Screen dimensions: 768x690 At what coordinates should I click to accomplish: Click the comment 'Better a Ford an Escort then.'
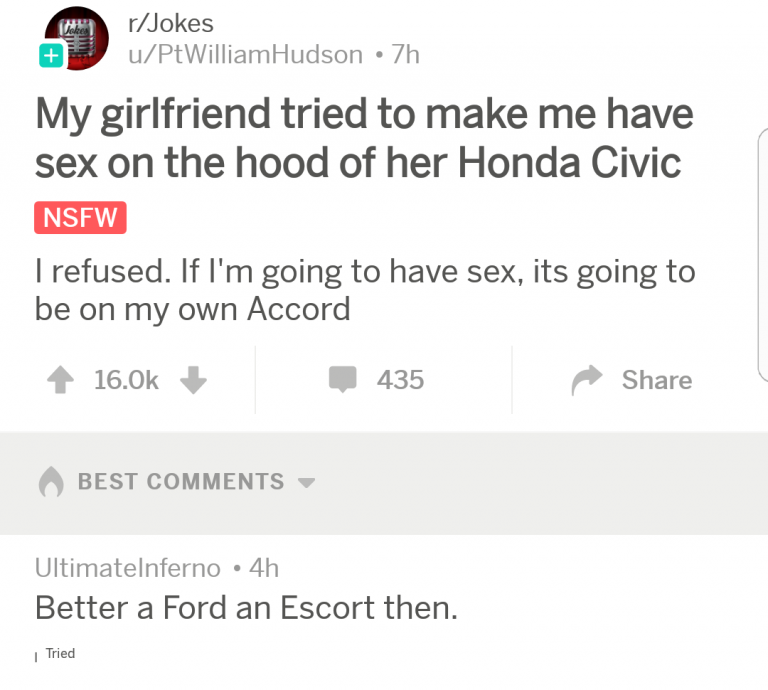click(246, 608)
